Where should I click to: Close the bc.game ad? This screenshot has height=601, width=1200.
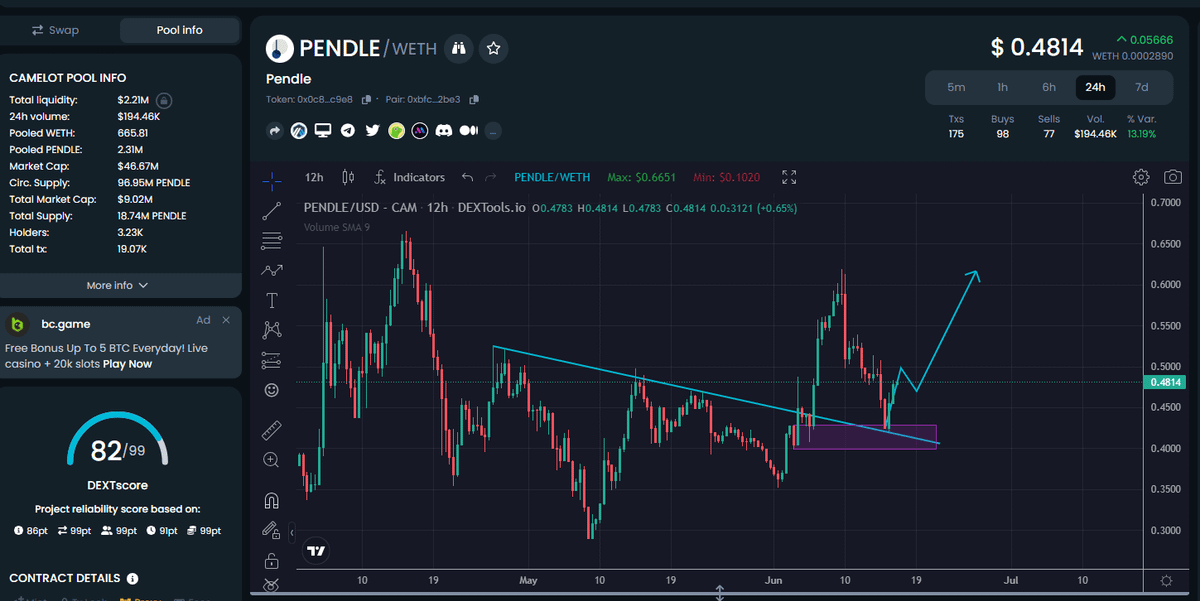point(226,320)
